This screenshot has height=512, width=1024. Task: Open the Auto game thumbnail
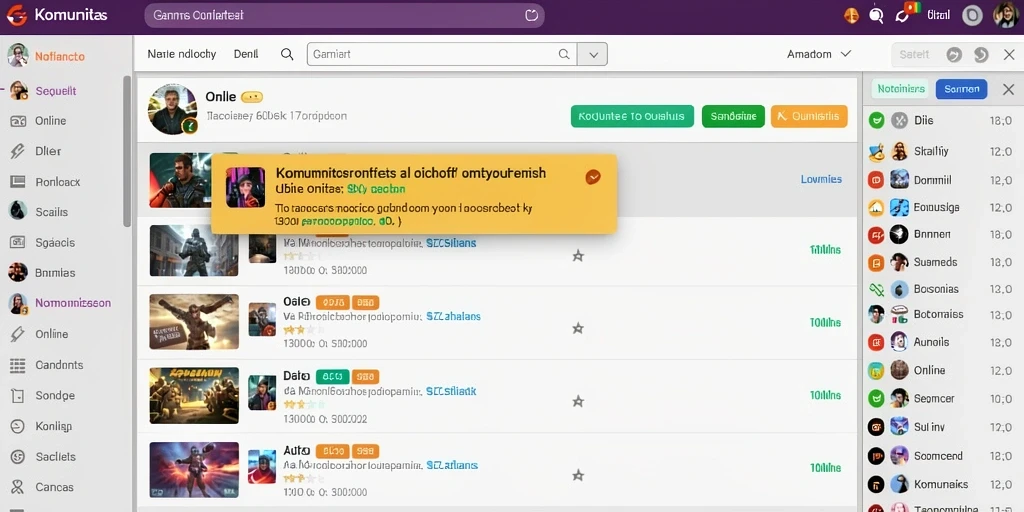pos(194,470)
